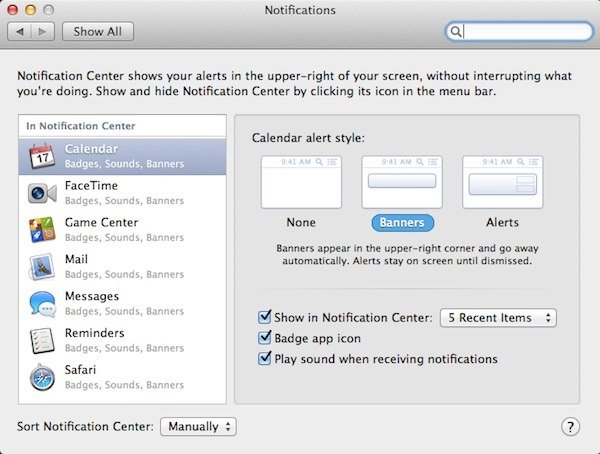Click the Safari compass icon

(x=42, y=377)
